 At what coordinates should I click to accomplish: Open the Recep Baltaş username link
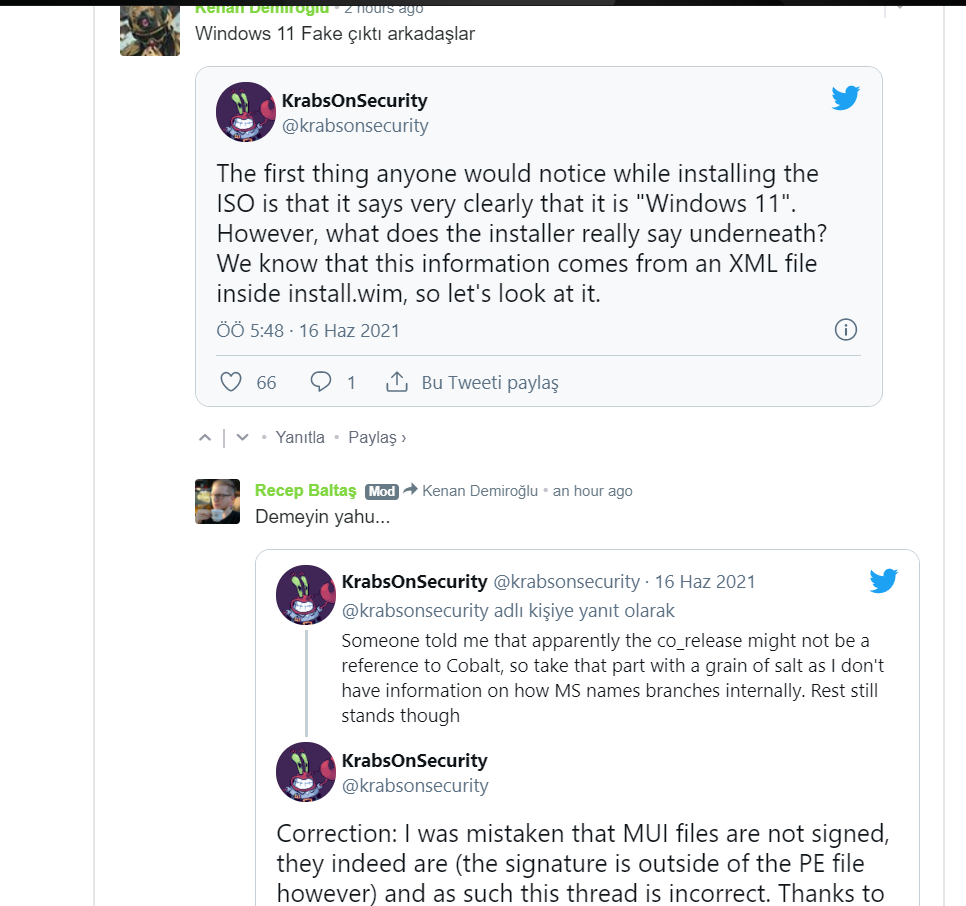click(x=306, y=490)
